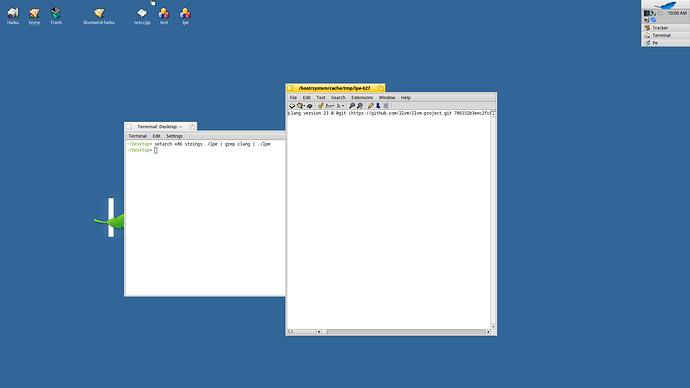Click the blue pin icon in Pe toolbar
Screen dimensions: 690x388
(378, 106)
